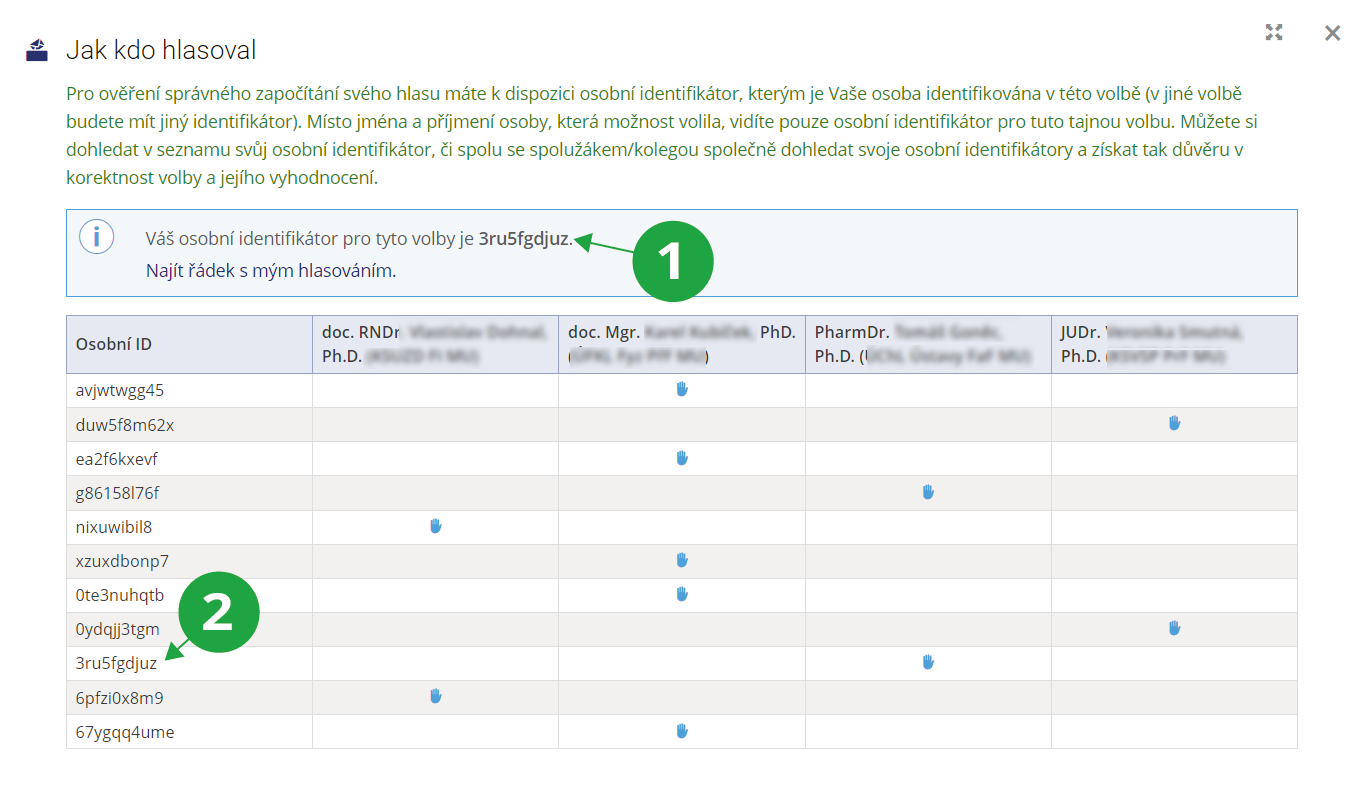Click the hand vote icon in row avjwtwgg45
1360x805 pixels.
(682, 389)
